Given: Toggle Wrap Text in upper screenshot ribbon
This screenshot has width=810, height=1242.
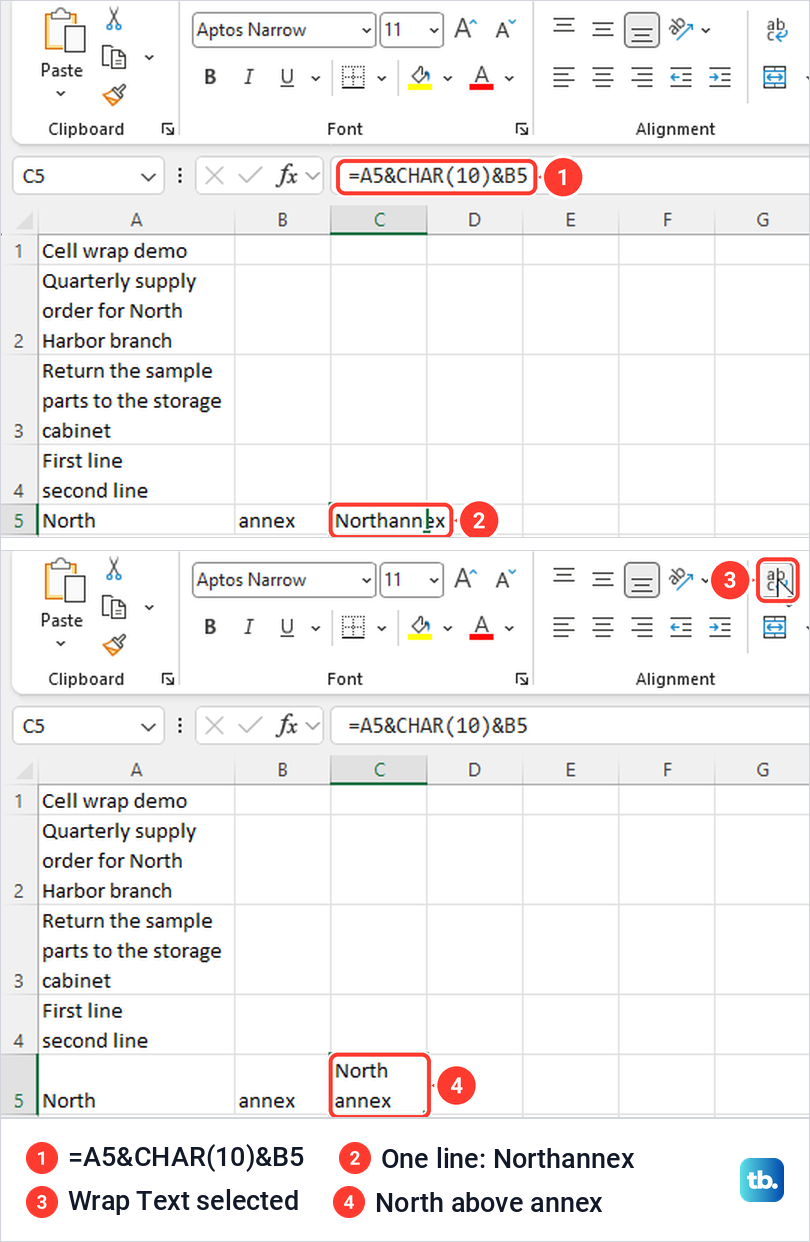Looking at the screenshot, I should (776, 30).
